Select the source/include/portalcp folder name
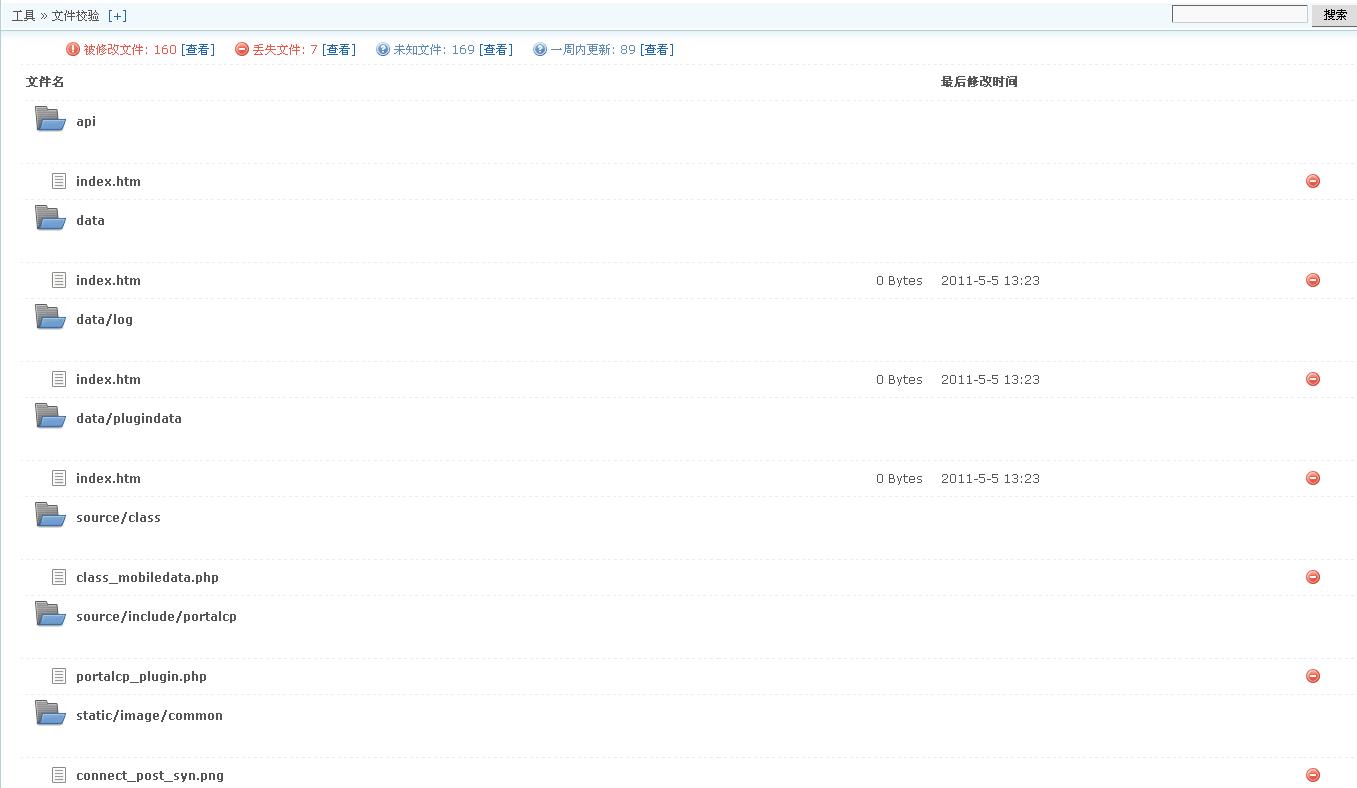1357x788 pixels. click(156, 616)
